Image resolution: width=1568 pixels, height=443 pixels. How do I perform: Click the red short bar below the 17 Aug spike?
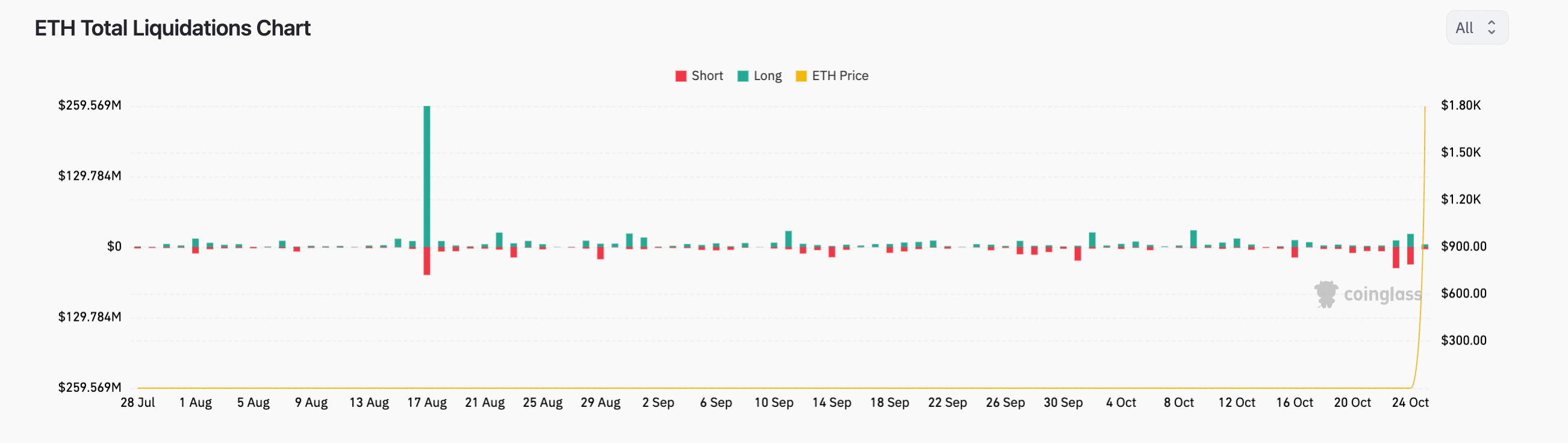(427, 261)
